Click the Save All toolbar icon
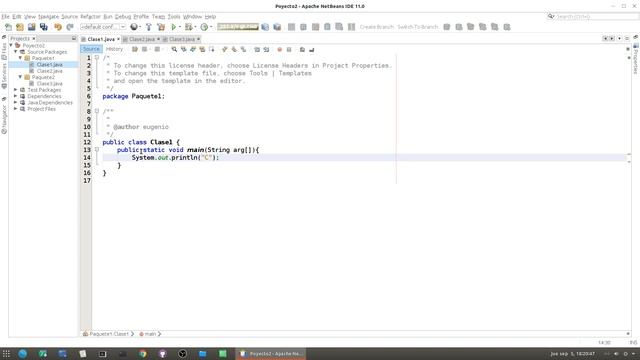 tap(44, 27)
